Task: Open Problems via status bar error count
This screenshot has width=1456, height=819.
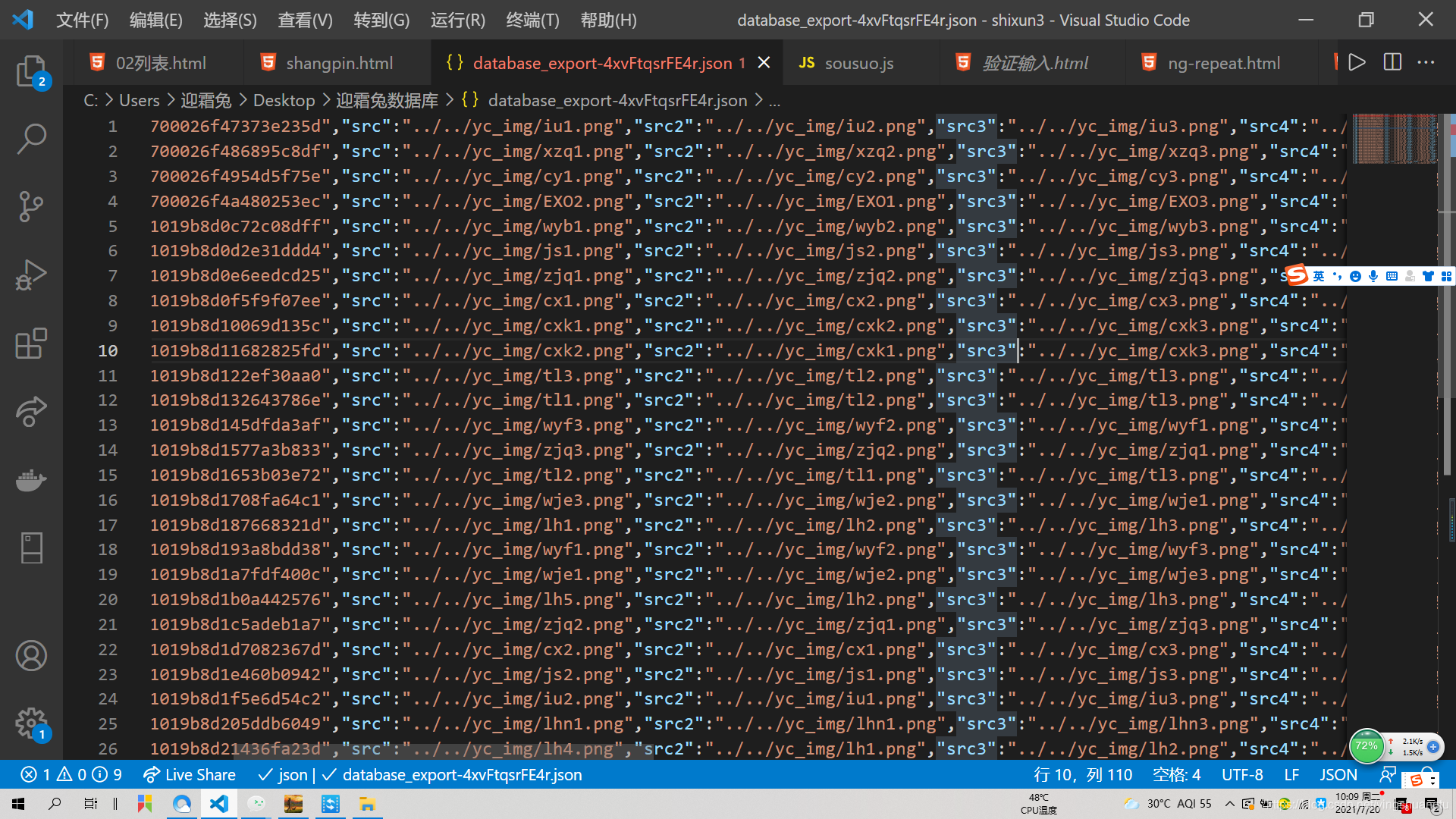Action: 71,774
